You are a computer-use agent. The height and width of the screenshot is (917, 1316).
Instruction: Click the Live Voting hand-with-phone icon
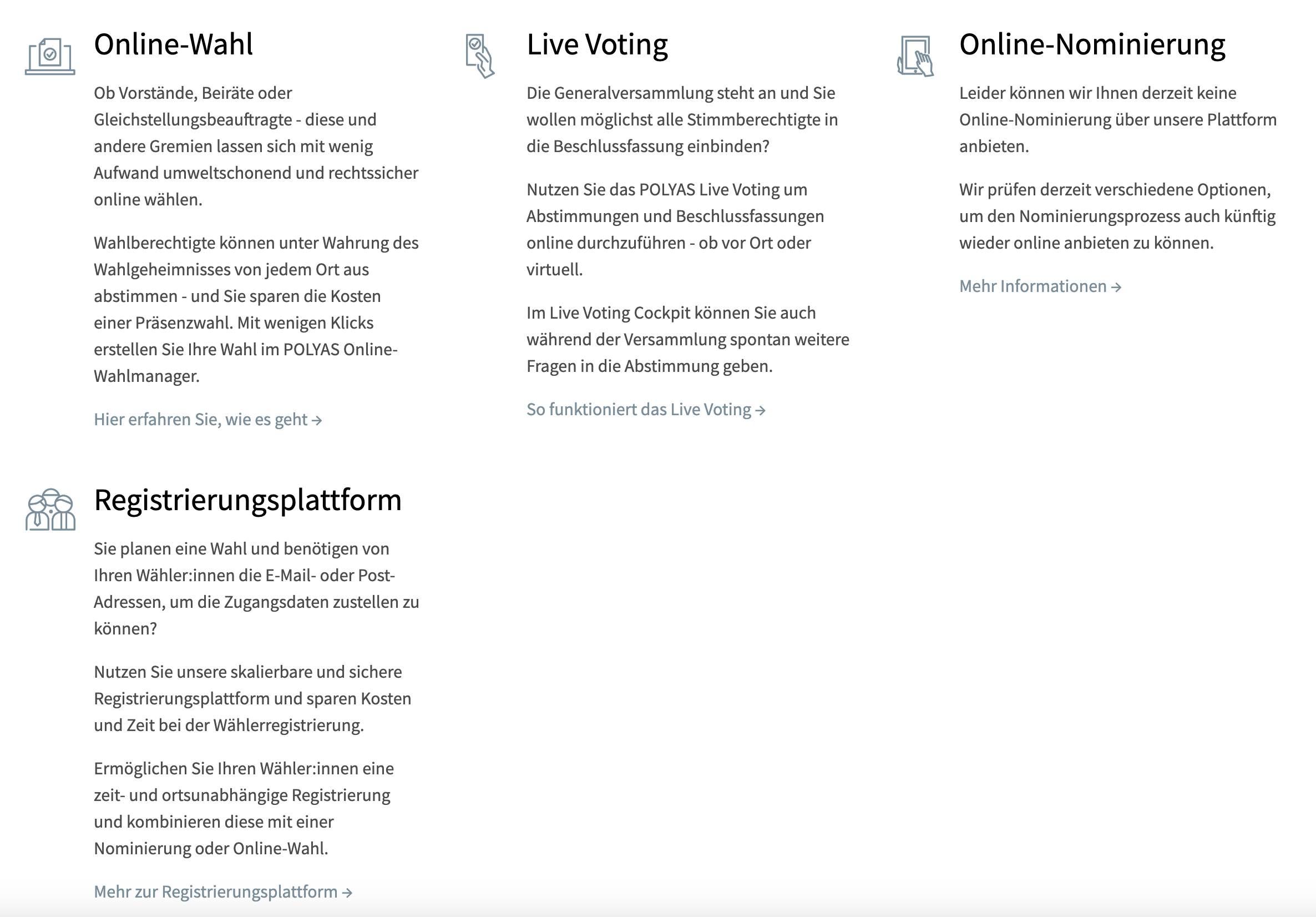480,56
